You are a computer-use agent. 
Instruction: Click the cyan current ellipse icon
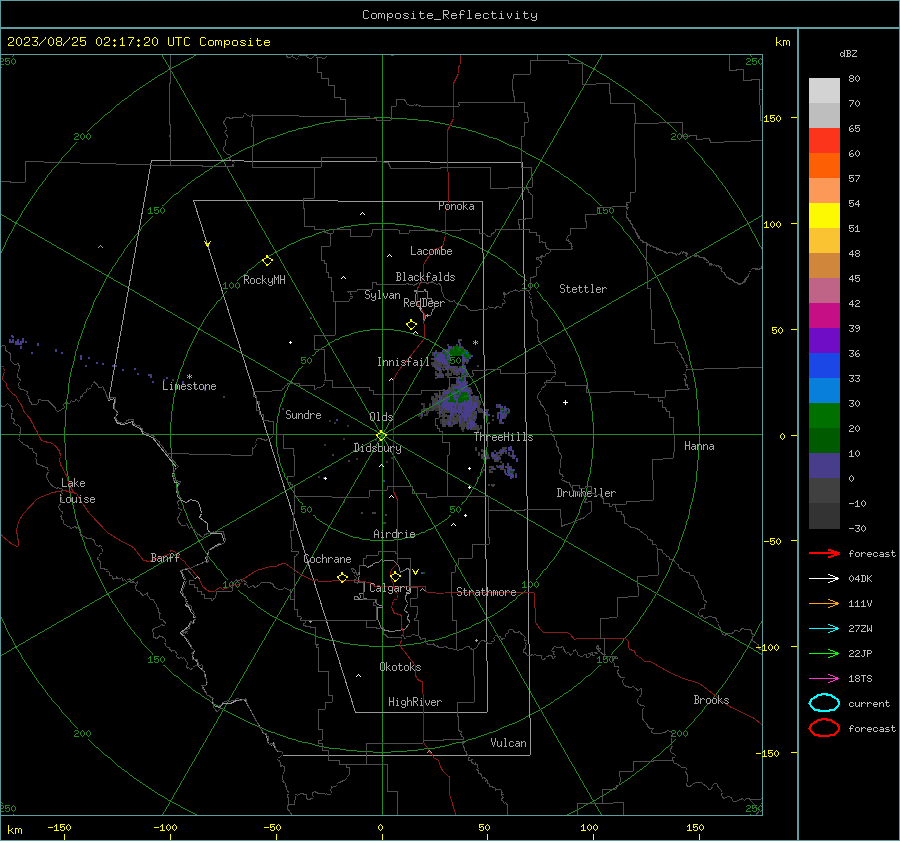(x=824, y=703)
